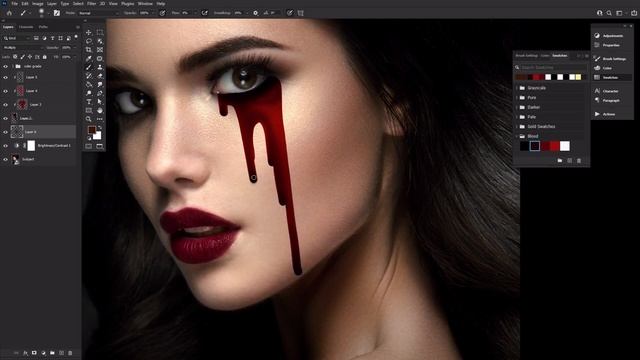The image size is (640, 360).
Task: Switch to the Channels tab
Action: coord(26,27)
